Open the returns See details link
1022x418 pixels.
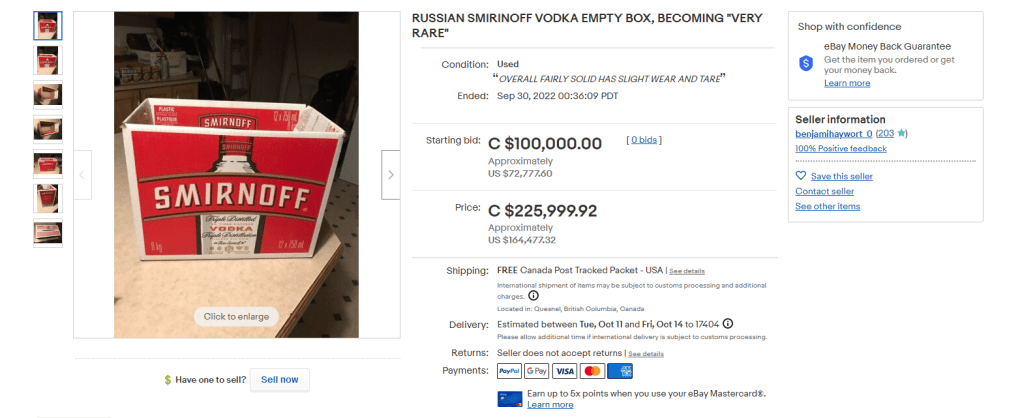click(646, 353)
